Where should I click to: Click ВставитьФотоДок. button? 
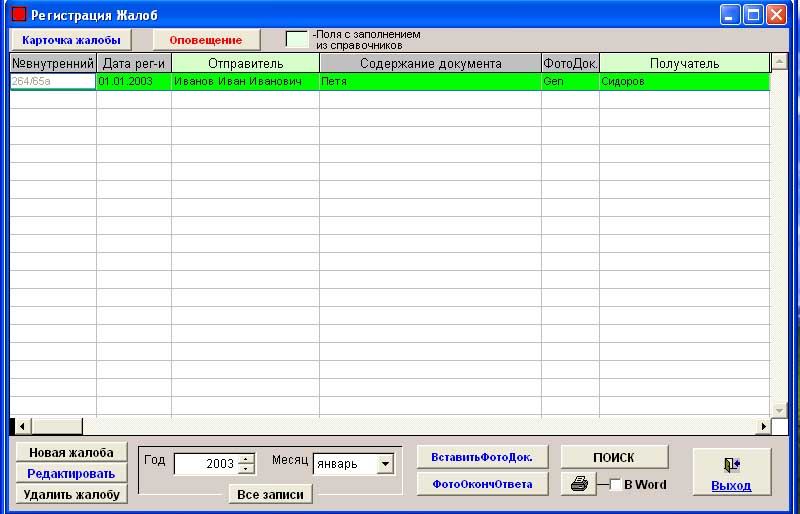482,457
